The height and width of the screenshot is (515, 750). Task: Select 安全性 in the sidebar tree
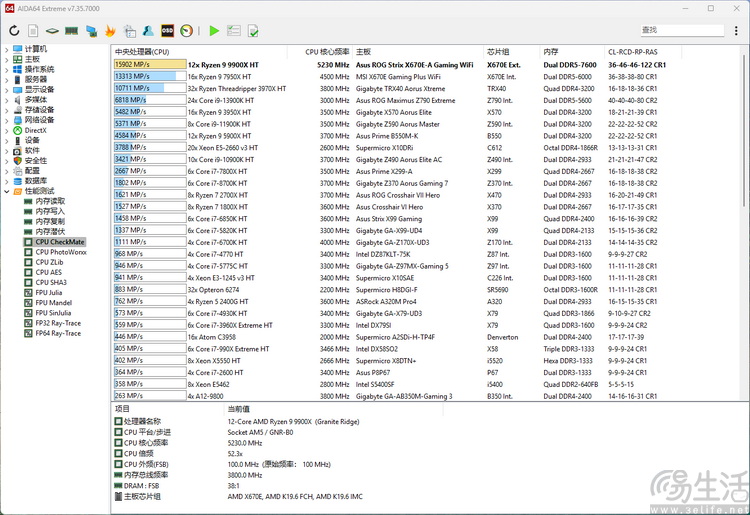click(x=36, y=161)
